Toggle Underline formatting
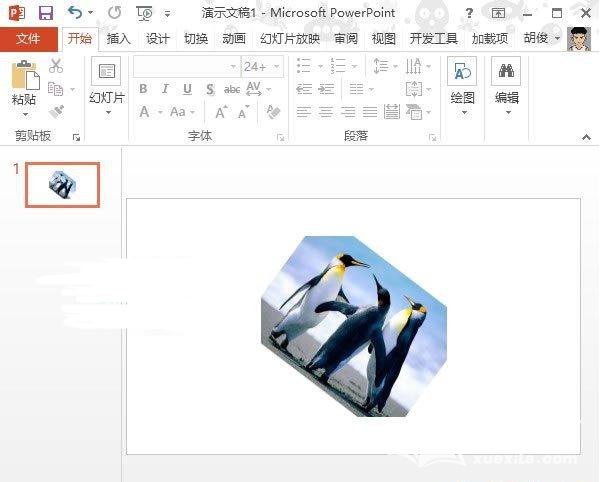The image size is (600, 482). tap(187, 89)
